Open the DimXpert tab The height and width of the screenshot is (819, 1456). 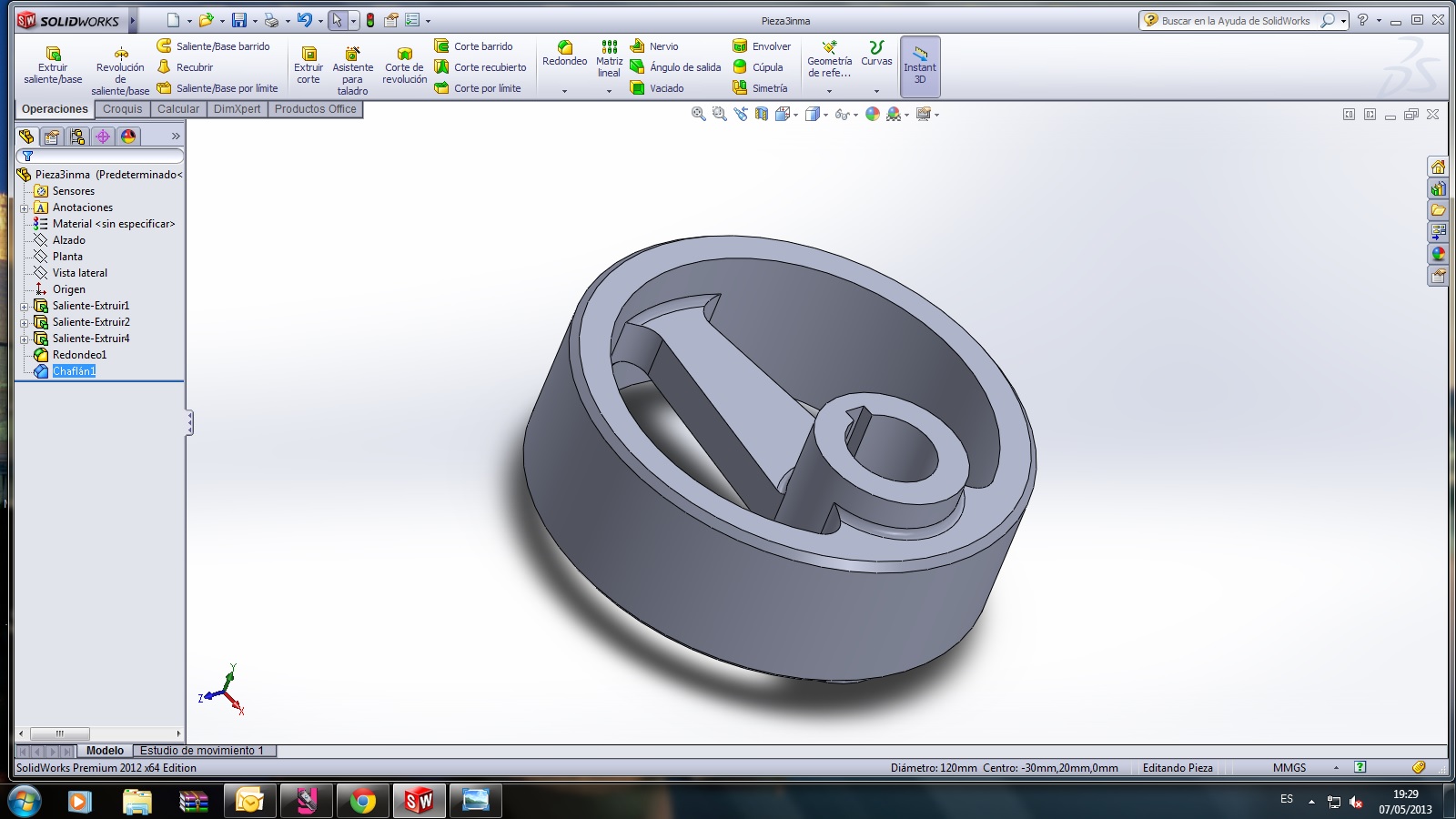pyautogui.click(x=238, y=109)
